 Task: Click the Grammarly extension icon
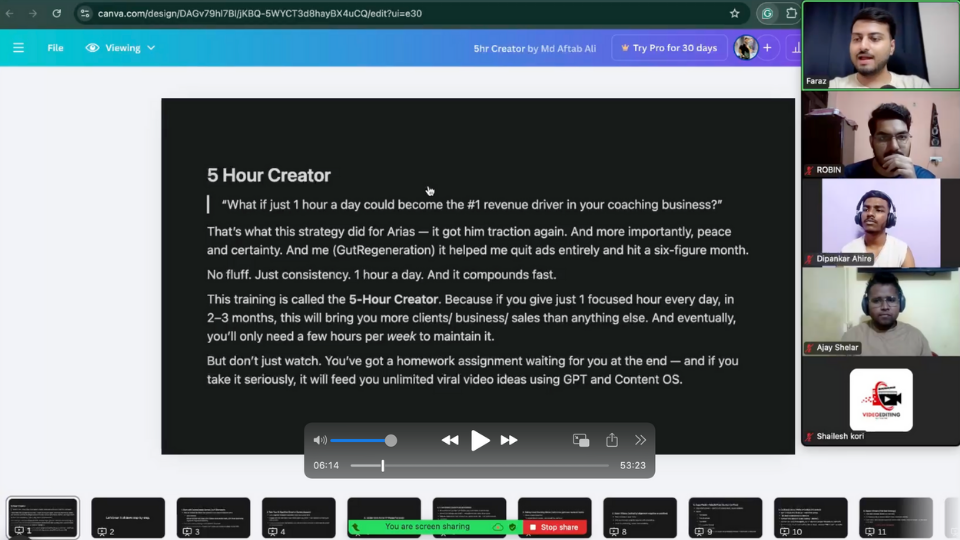(767, 14)
